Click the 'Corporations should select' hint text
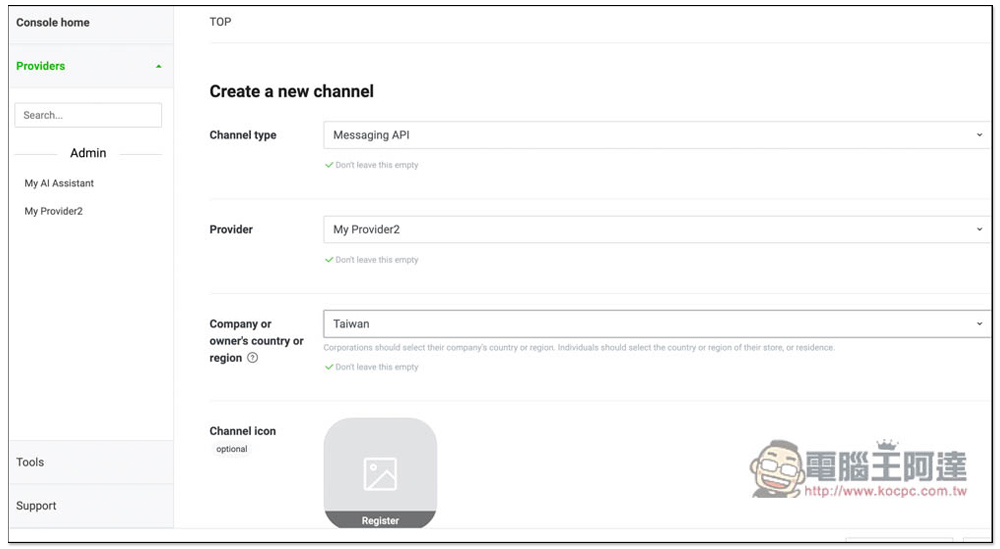This screenshot has width=1000, height=549. click(x=579, y=348)
